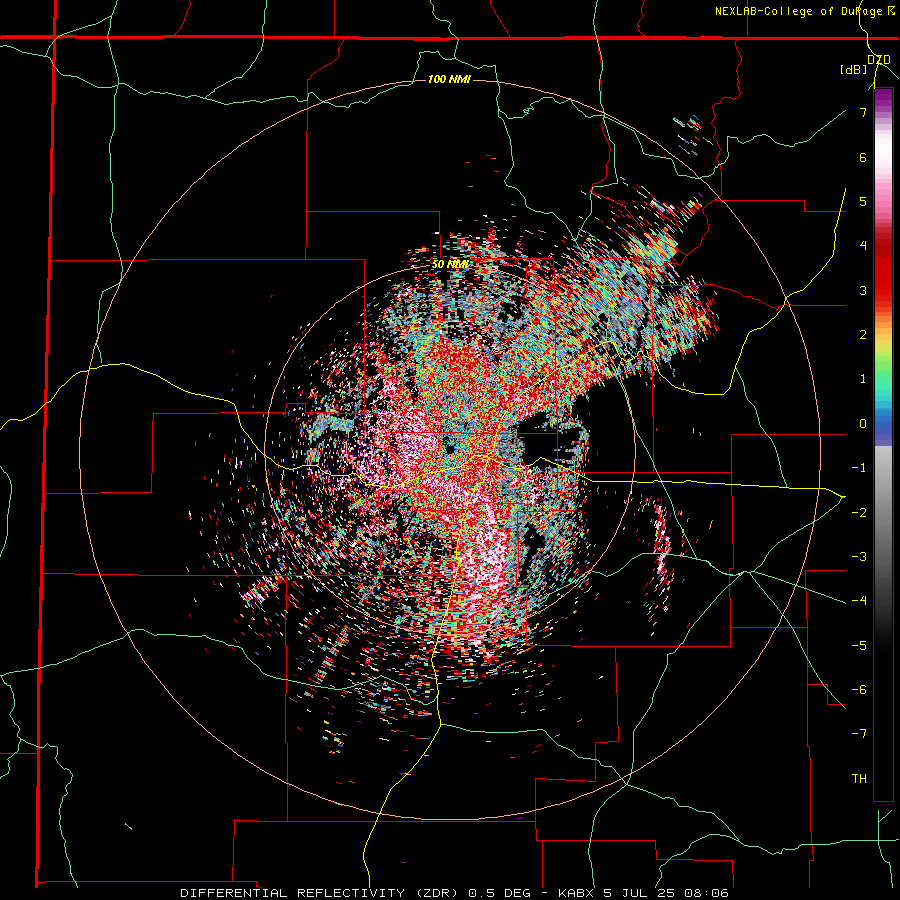Click the [dB] unit label
This screenshot has height=900, width=900.
tap(854, 70)
